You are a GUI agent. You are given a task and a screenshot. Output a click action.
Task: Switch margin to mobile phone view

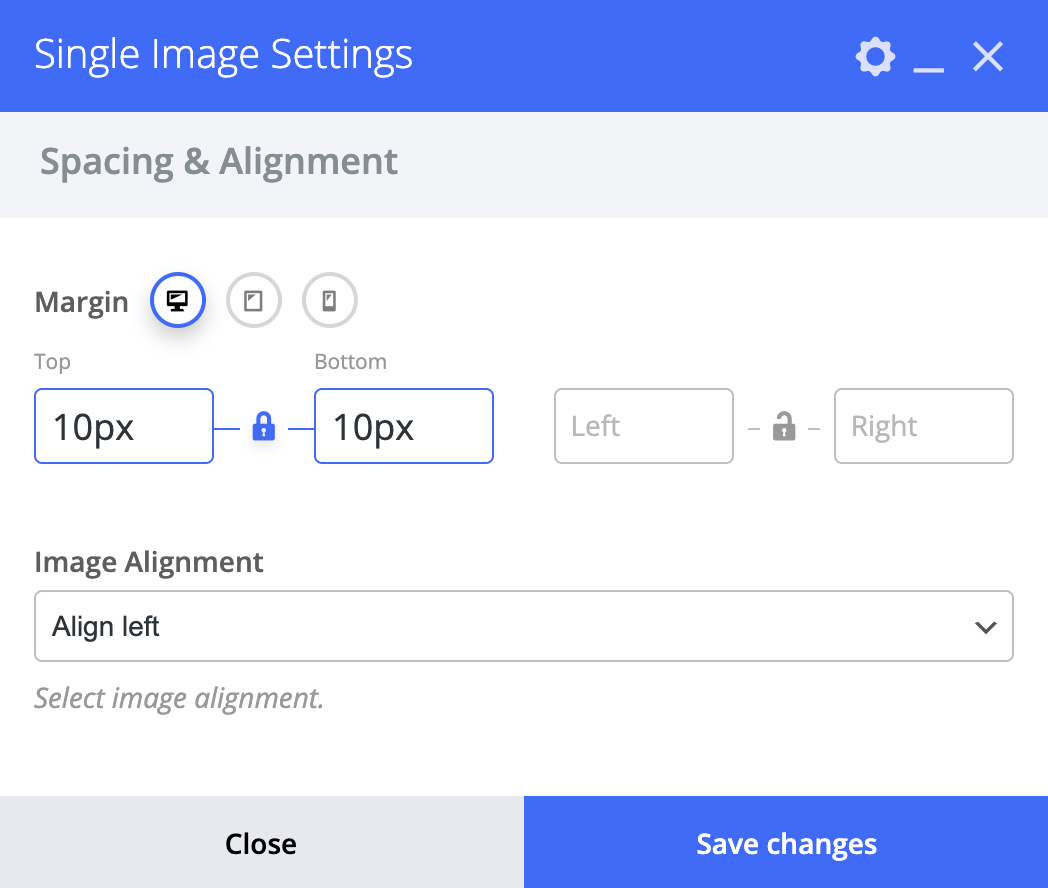330,300
